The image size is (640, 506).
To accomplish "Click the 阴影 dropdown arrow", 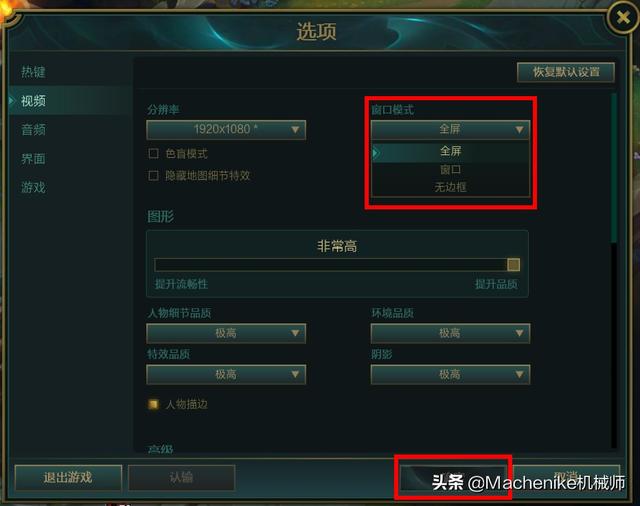I will (x=519, y=374).
